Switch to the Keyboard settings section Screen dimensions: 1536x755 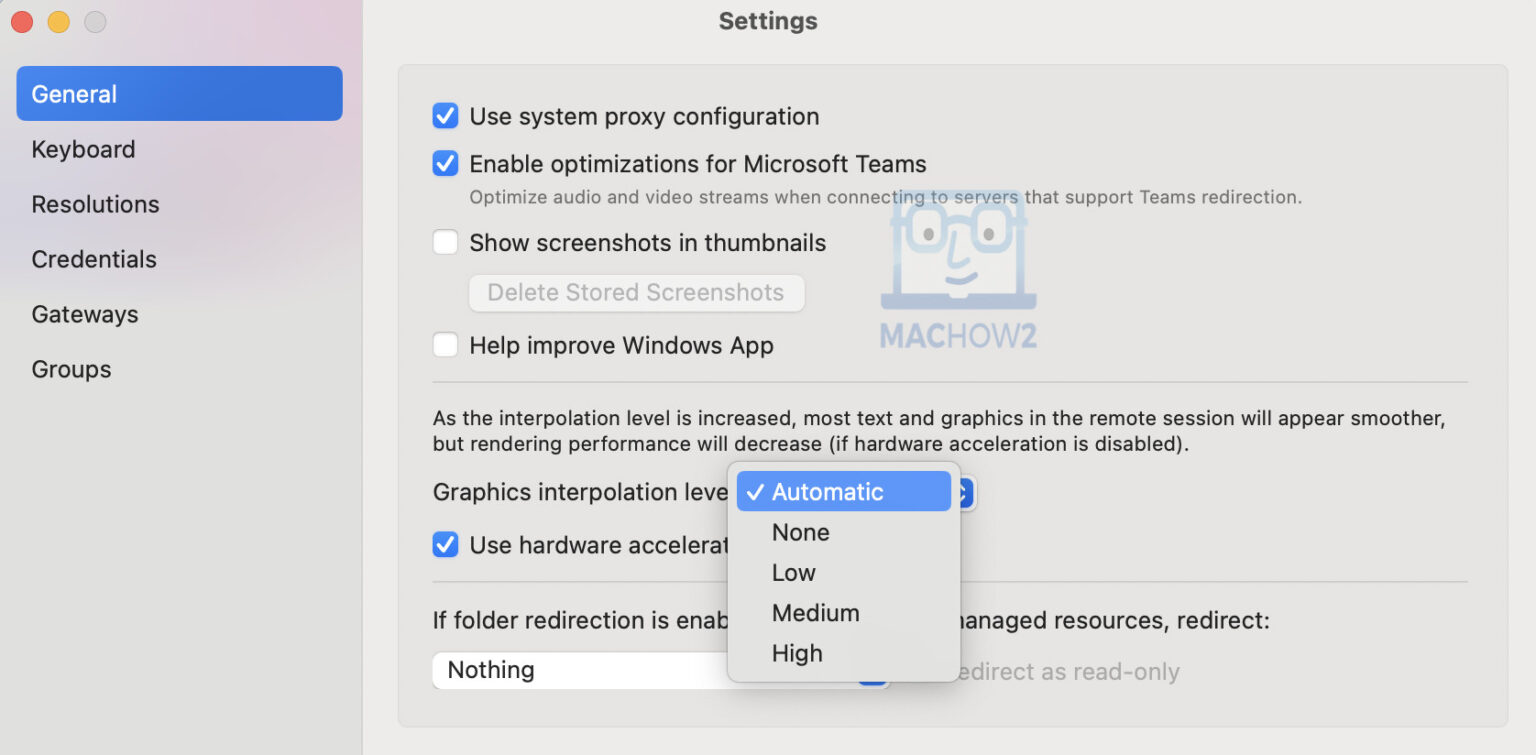pos(83,148)
